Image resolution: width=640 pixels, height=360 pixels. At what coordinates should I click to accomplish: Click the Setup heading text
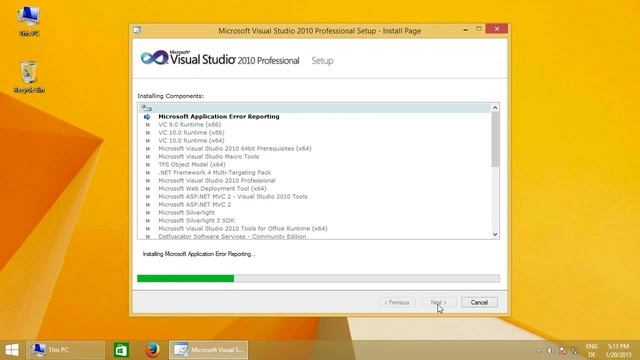[x=322, y=61]
